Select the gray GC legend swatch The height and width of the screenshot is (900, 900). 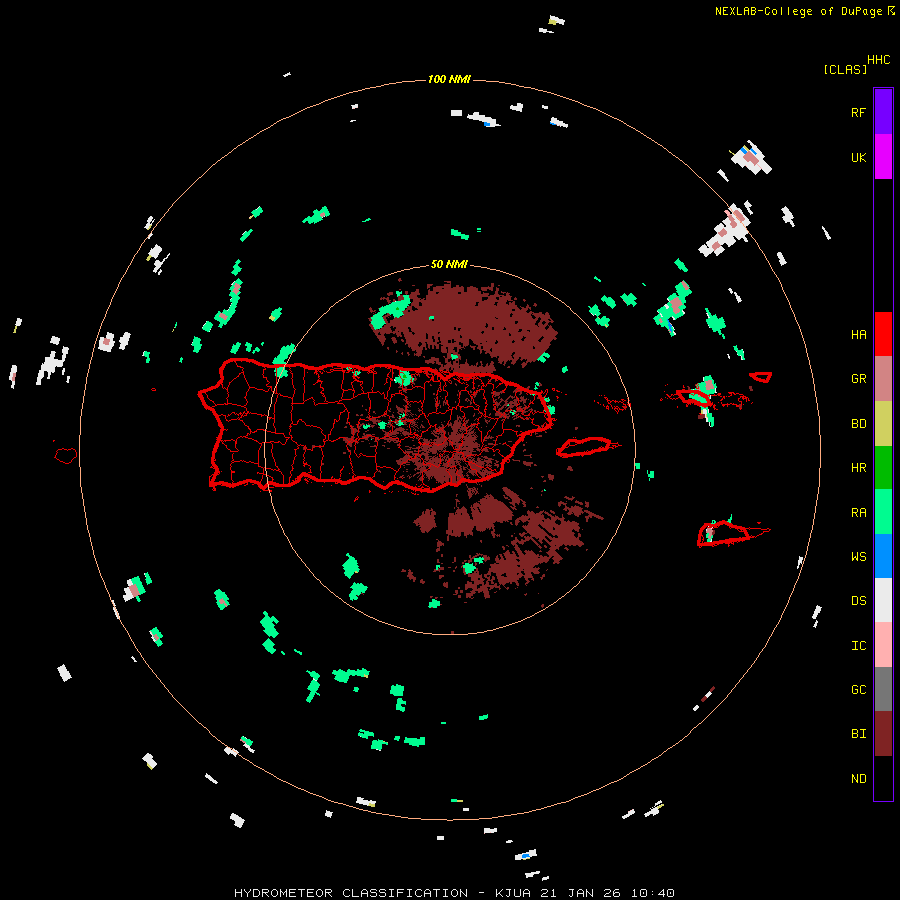883,689
